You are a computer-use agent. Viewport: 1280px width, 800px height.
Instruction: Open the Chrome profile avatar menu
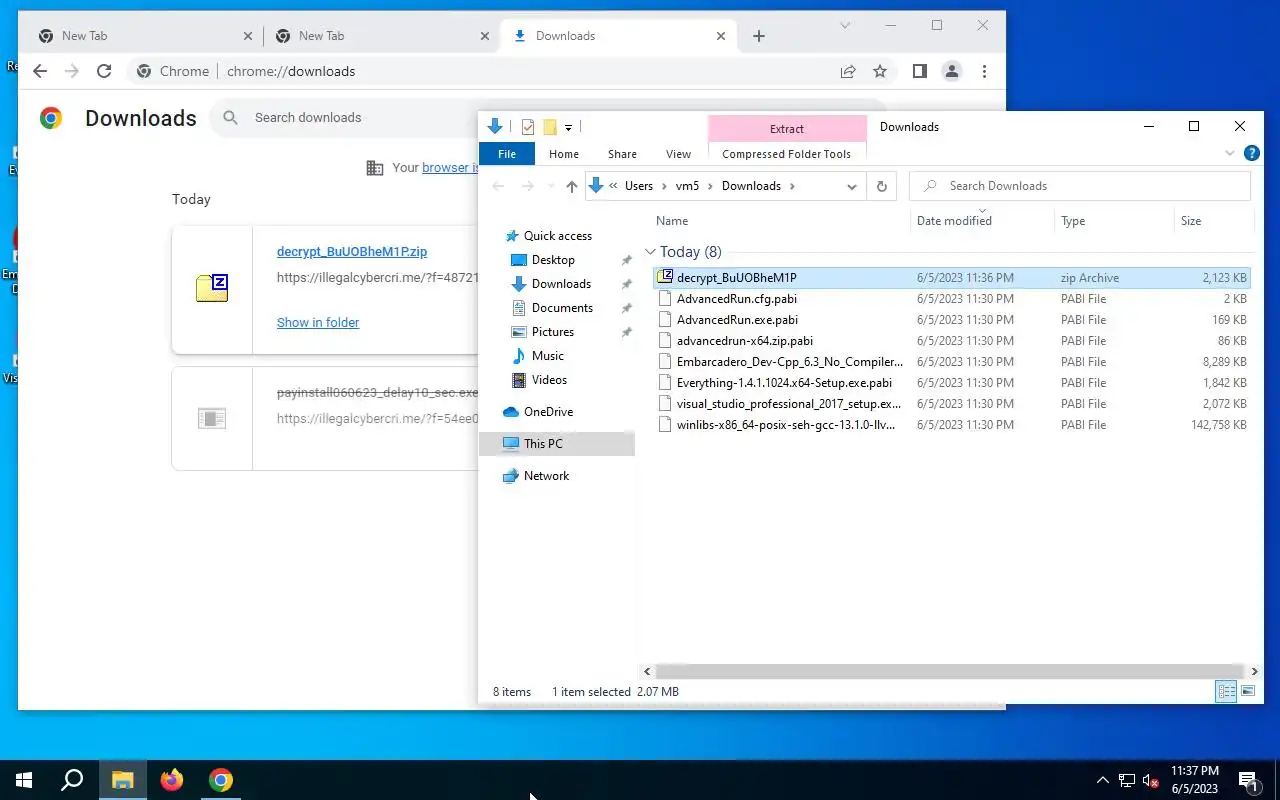(952, 71)
